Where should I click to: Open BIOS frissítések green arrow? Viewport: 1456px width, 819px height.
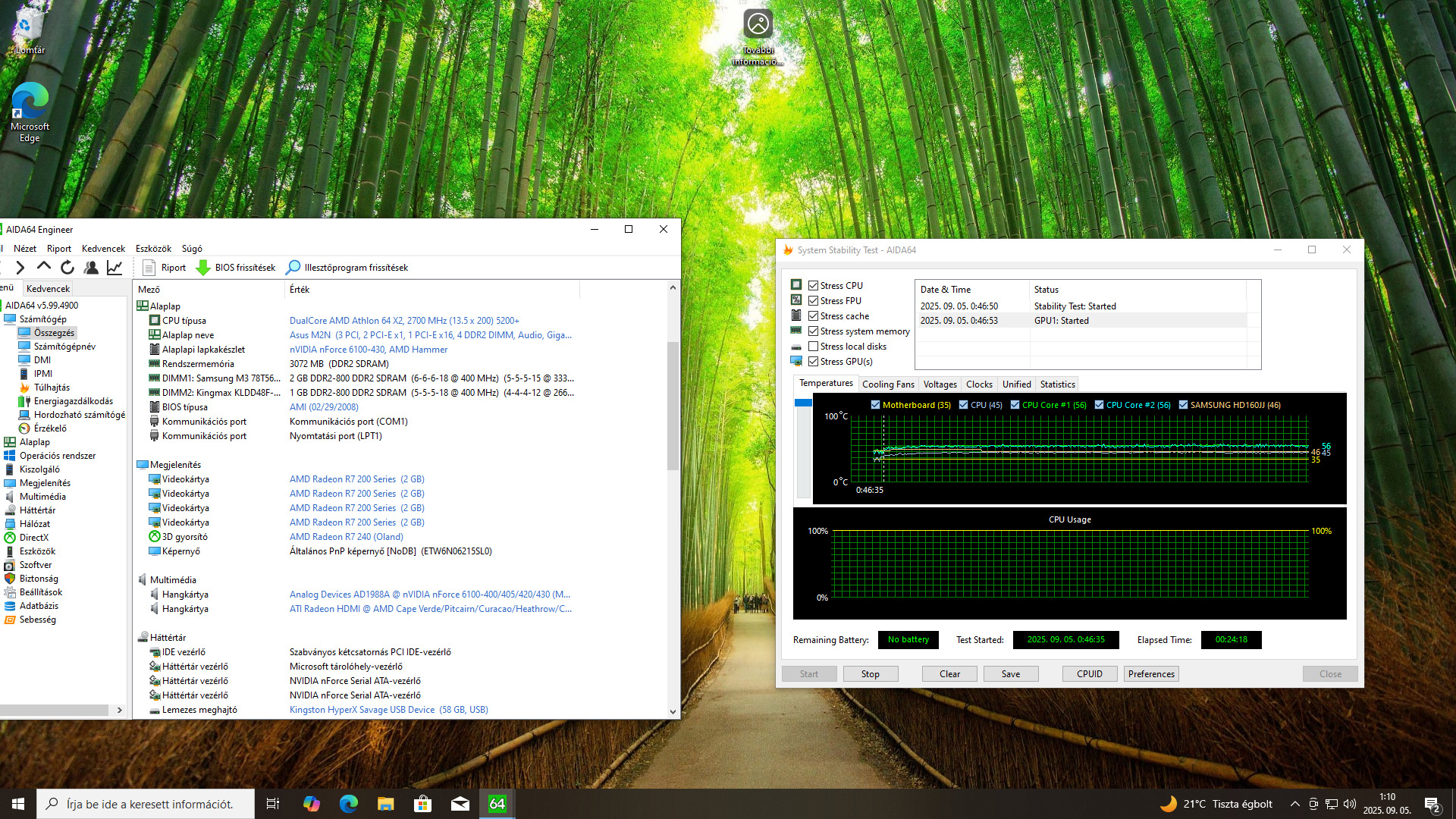pyautogui.click(x=203, y=268)
